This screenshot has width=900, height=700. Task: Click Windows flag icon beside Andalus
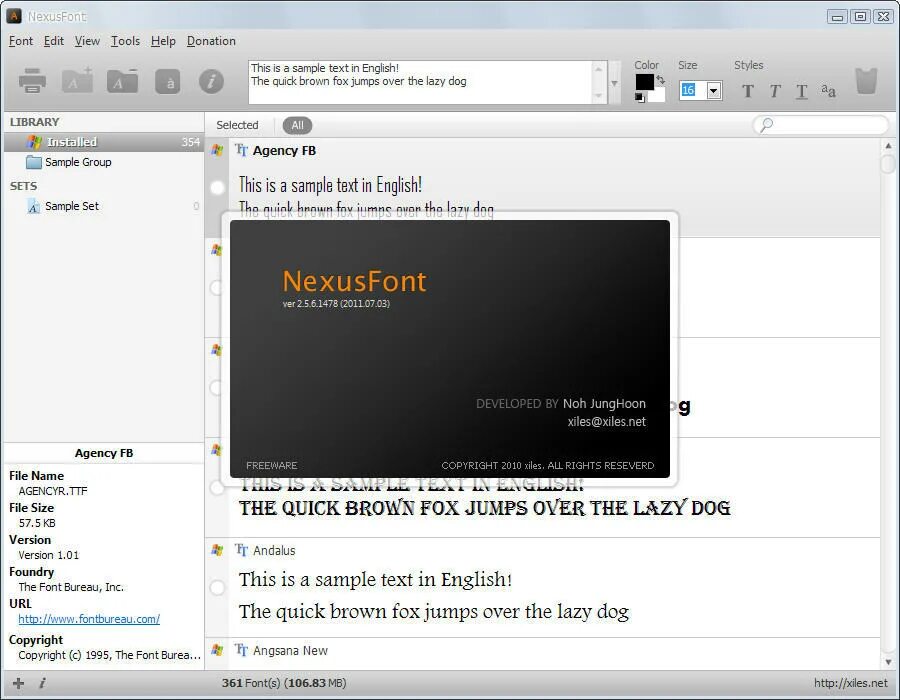[217, 550]
